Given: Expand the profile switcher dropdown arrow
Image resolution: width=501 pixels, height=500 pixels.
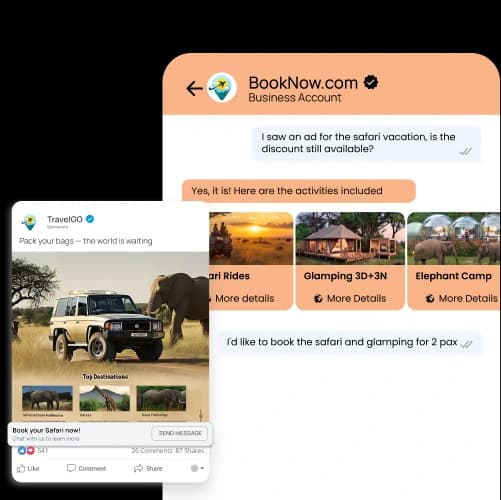Looking at the screenshot, I should coord(202,468).
